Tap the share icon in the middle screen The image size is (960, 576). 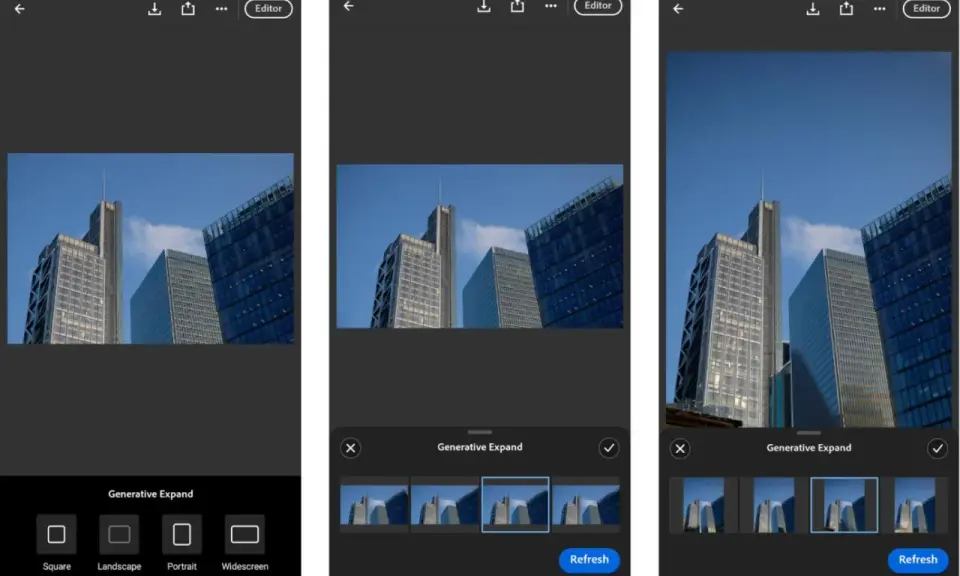[517, 6]
